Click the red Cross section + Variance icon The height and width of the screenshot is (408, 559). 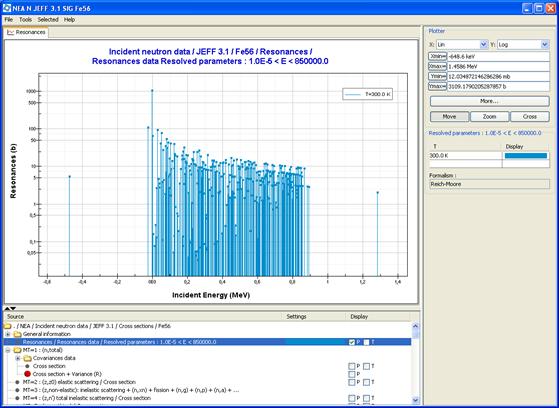pos(27,374)
